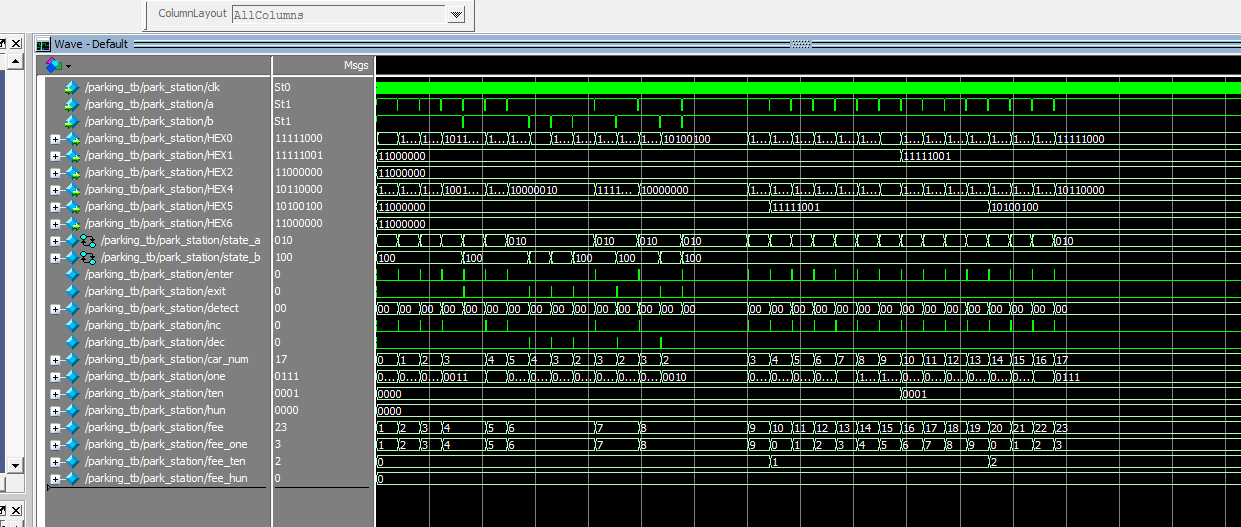
Task: Expand the ten bus signal
Action: [x=56, y=394]
